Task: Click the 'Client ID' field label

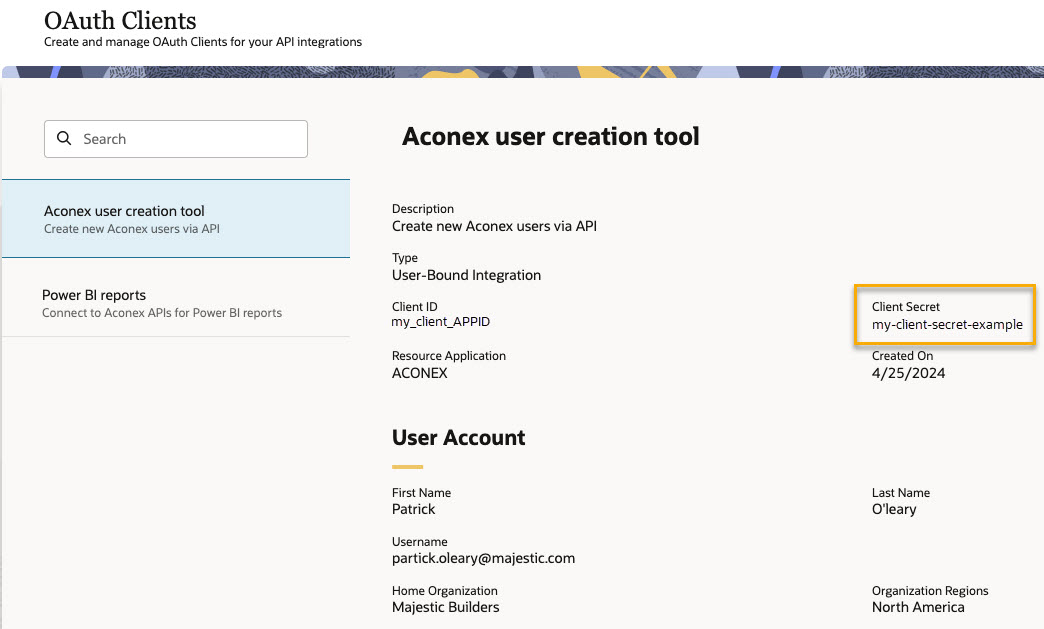Action: point(414,306)
